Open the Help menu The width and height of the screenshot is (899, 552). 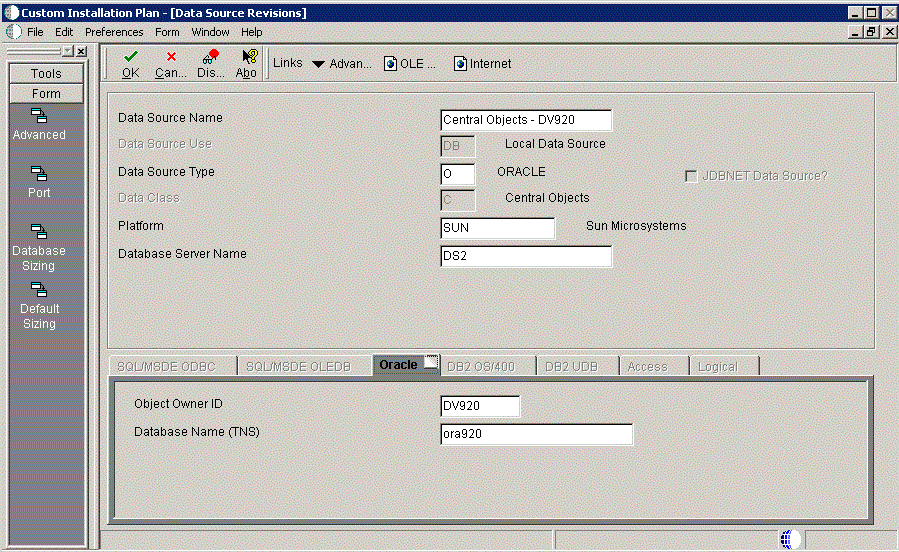[252, 32]
